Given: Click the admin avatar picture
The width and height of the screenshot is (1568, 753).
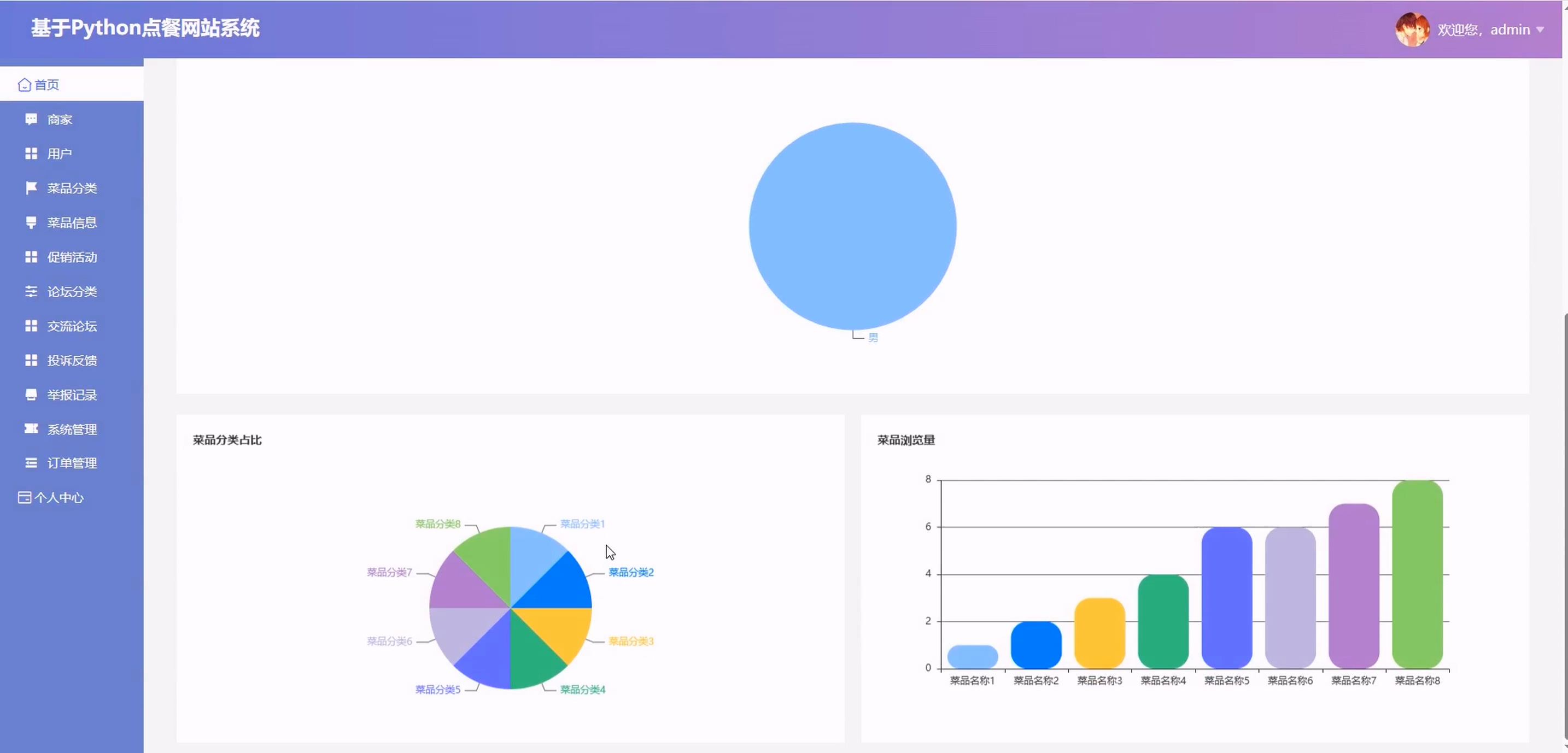Looking at the screenshot, I should [1412, 29].
